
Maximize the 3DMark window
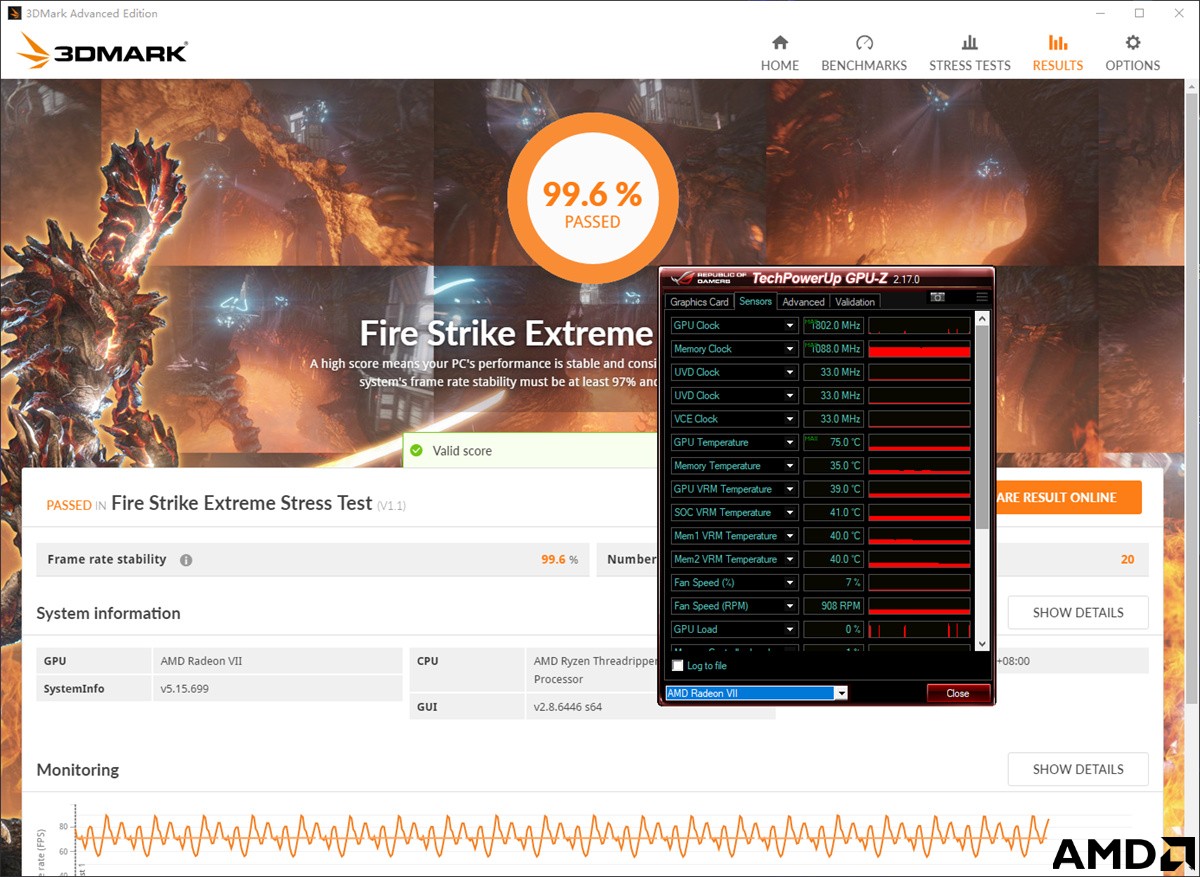[x=1139, y=13]
